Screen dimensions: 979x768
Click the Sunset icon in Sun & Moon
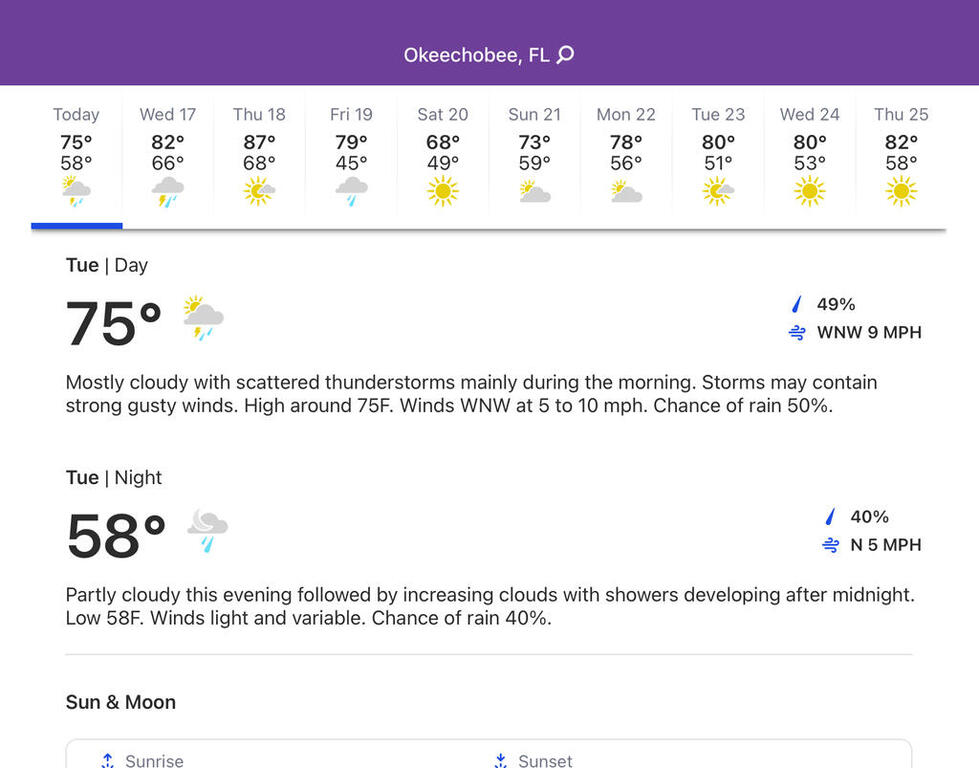500,761
